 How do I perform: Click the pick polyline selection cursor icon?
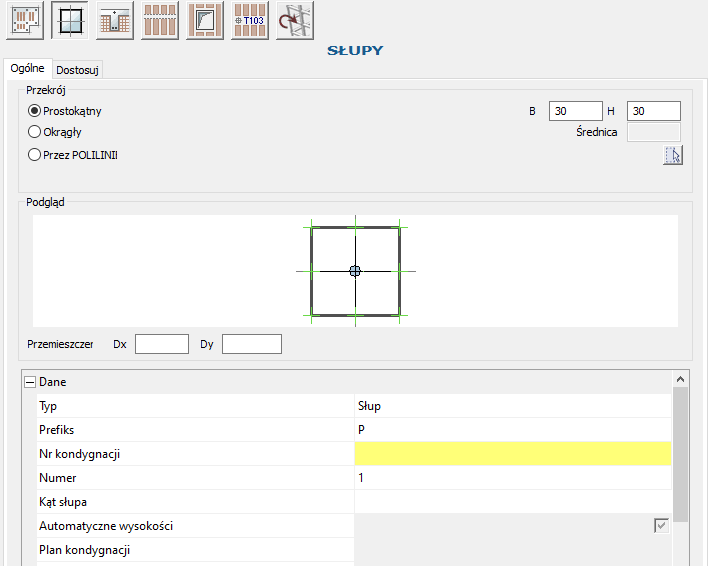(673, 155)
